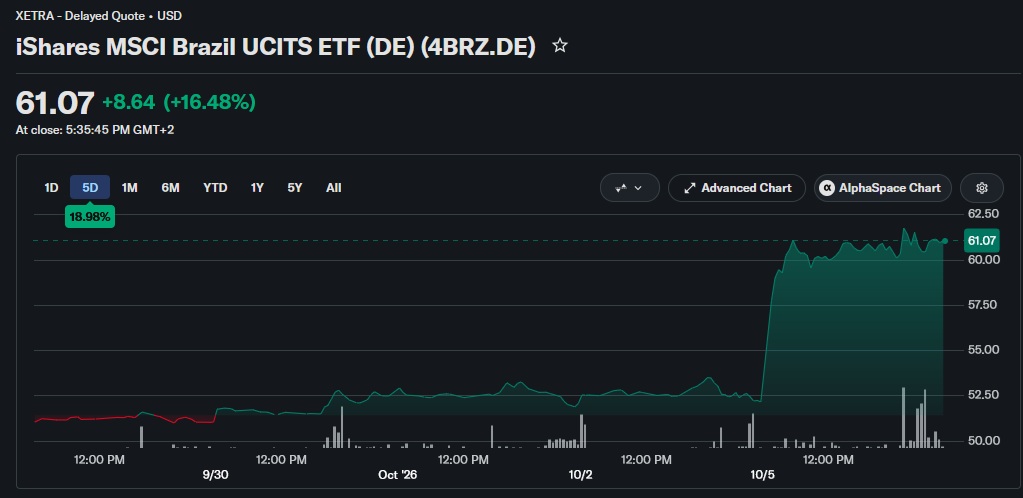Click the 62.50 price axis label
Image resolution: width=1023 pixels, height=498 pixels.
click(983, 214)
